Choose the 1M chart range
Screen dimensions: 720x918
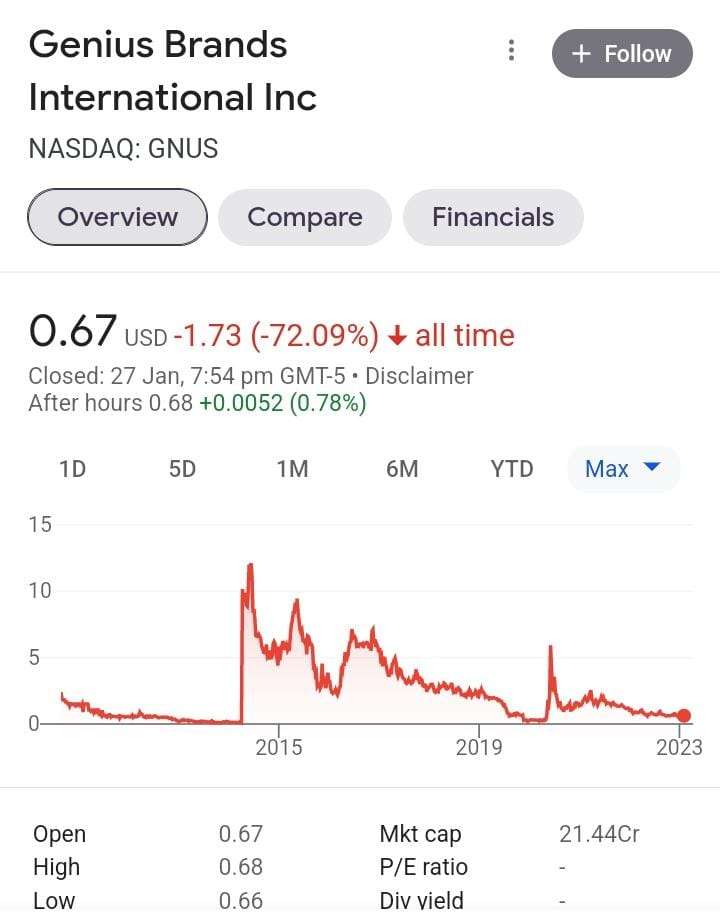click(x=292, y=469)
